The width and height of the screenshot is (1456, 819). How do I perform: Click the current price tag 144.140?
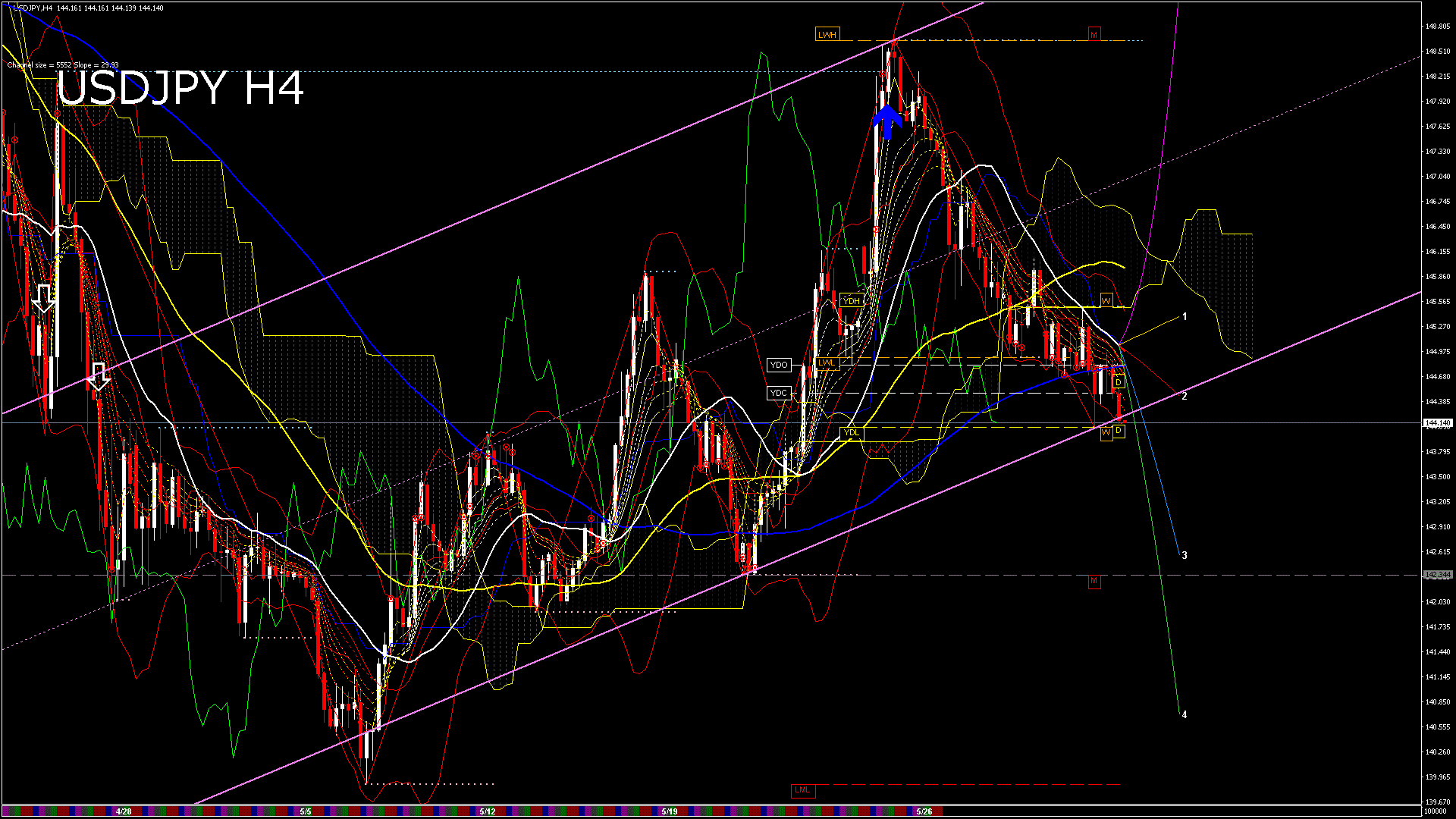[x=1437, y=422]
